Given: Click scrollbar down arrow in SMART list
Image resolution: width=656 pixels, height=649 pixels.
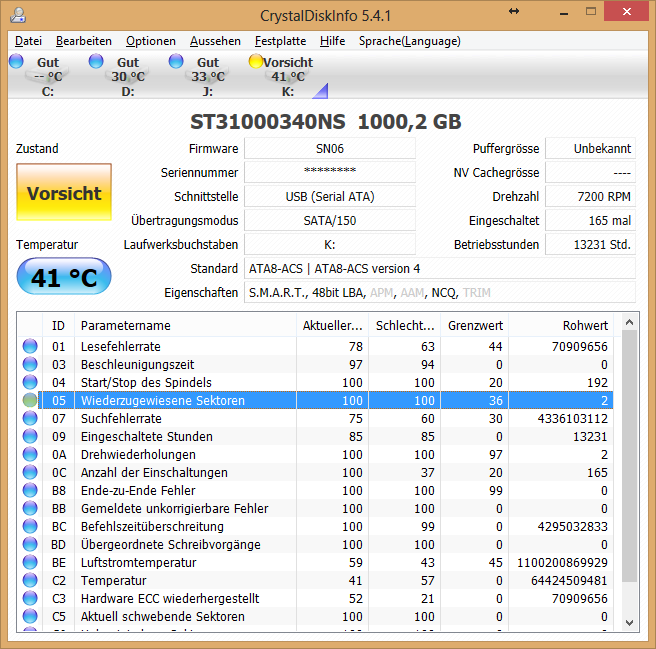Looking at the screenshot, I should [629, 623].
